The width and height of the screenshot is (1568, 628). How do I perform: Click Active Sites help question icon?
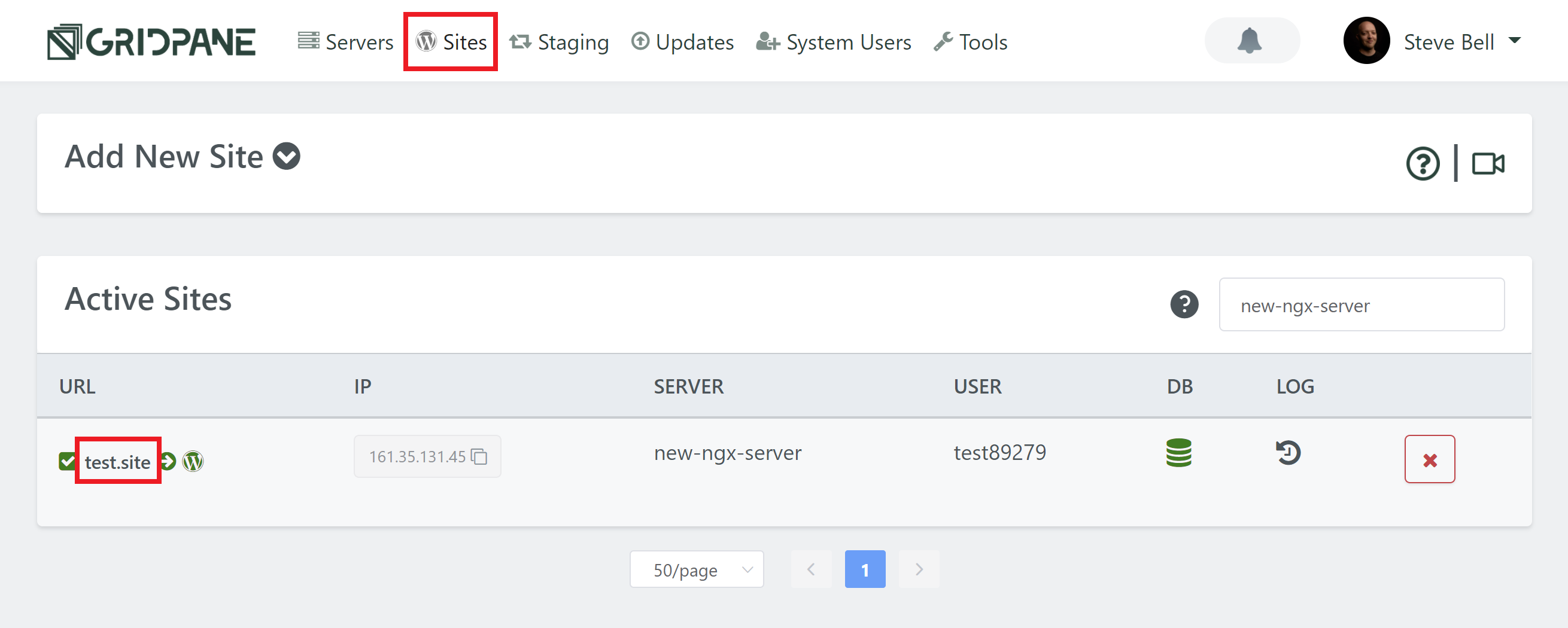(x=1184, y=304)
